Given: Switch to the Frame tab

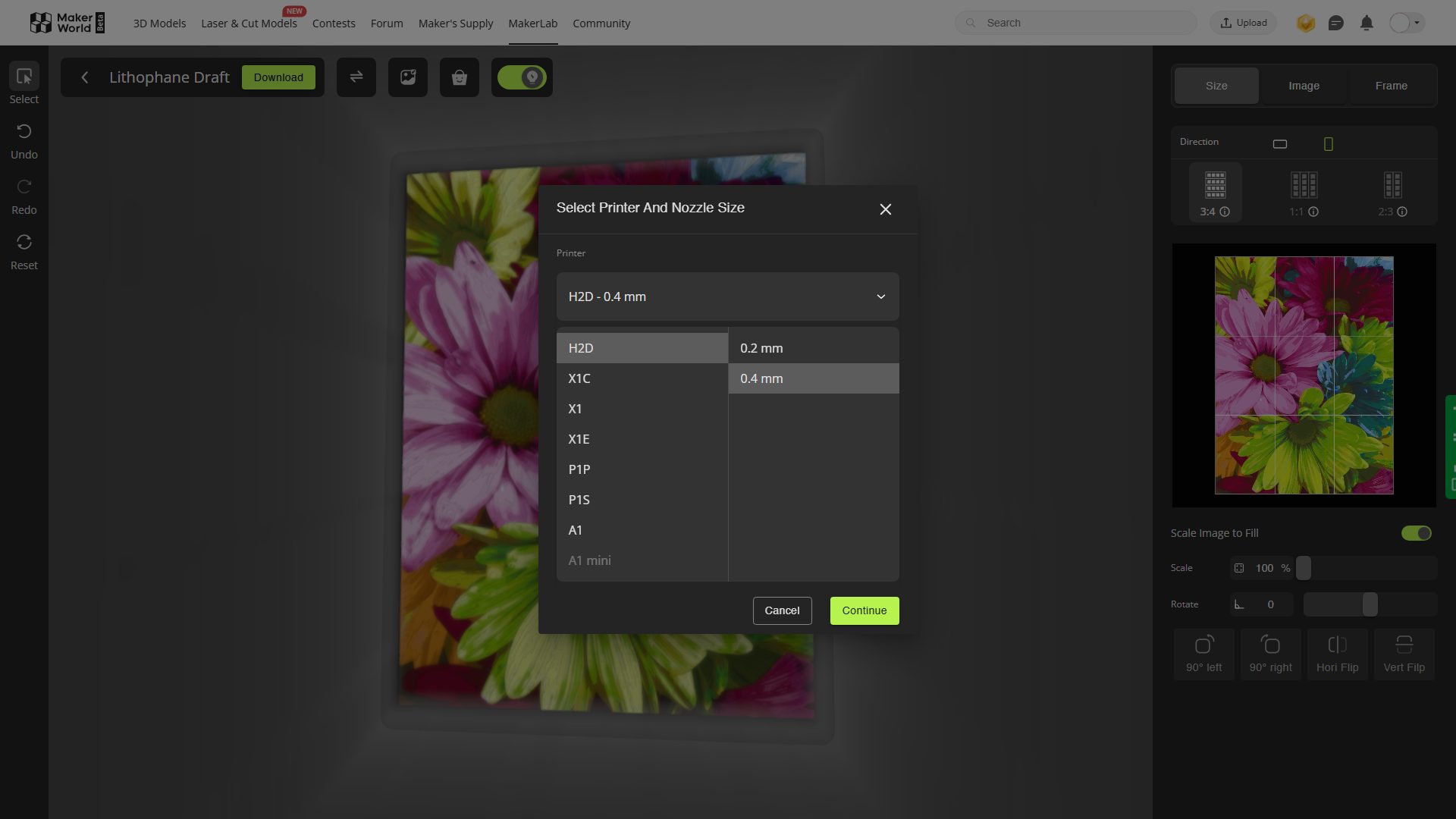Looking at the screenshot, I should (1392, 86).
